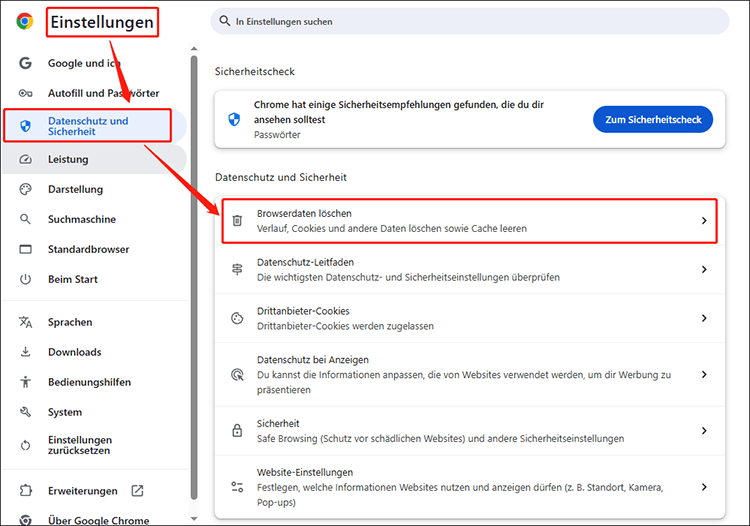This screenshot has height=526, width=750.
Task: Click the key icon for Autofill und Passwörter
Action: point(25,93)
